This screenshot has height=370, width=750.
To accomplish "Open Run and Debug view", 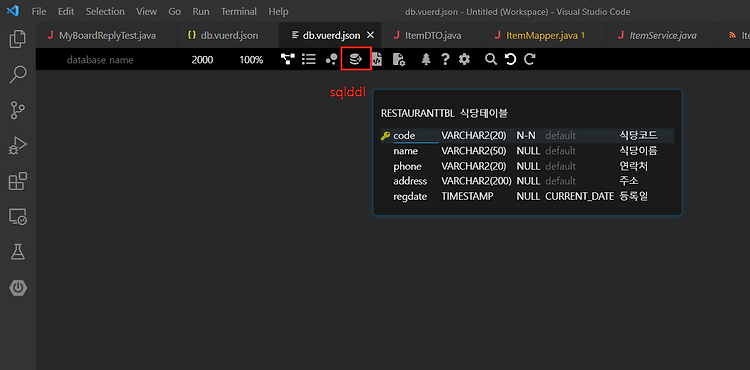I will (x=18, y=146).
